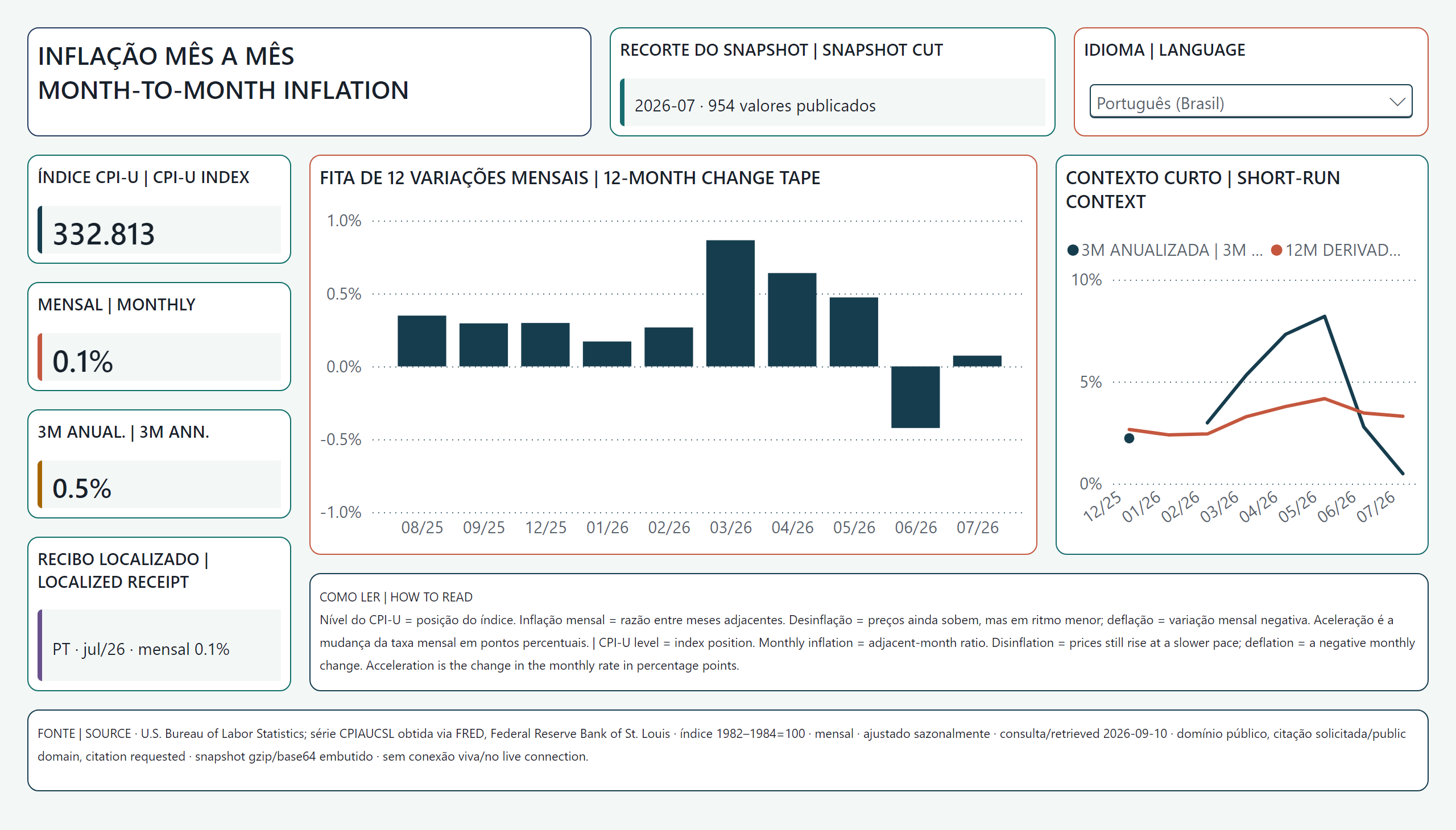Open the CPI-U index 332.813 card
1456x830 pixels.
pos(159,209)
